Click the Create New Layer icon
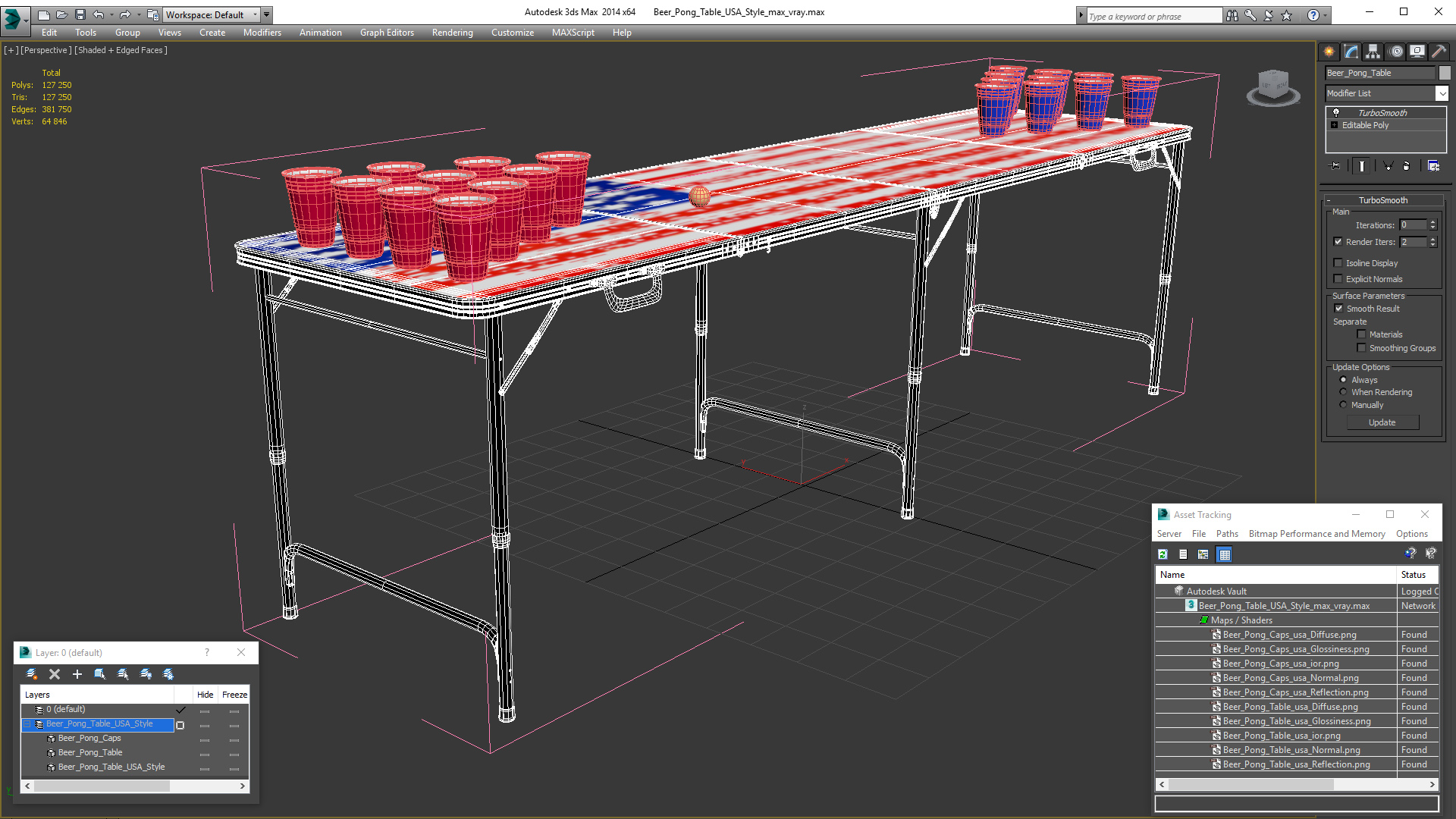Viewport: 1456px width, 819px height. [x=32, y=674]
